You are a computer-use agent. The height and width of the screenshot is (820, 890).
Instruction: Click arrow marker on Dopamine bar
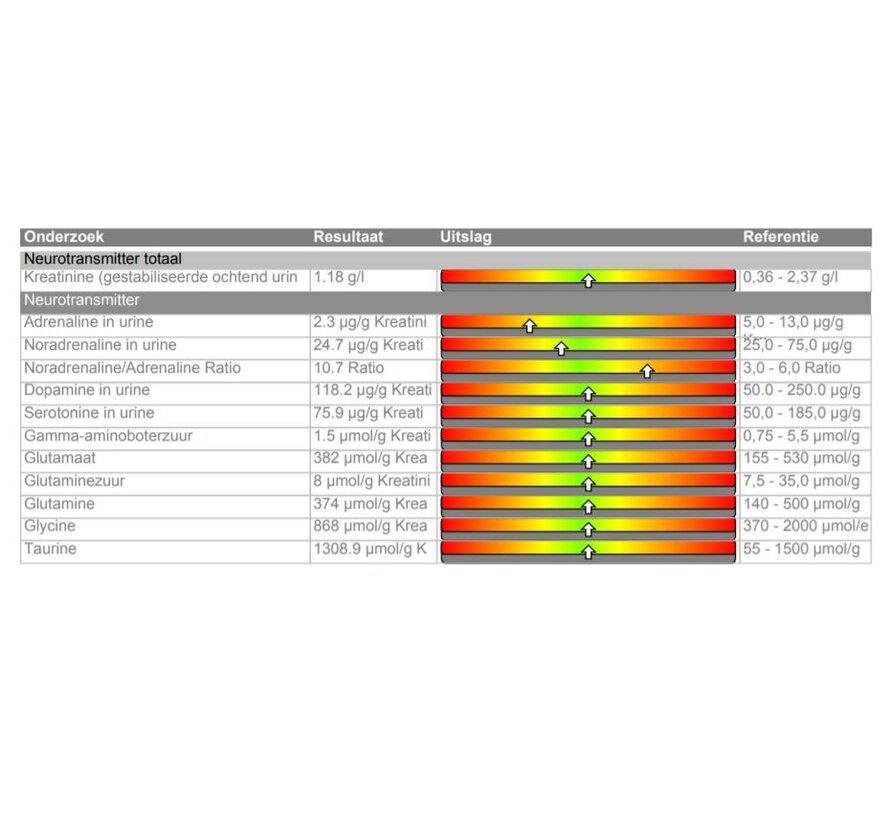coord(589,394)
